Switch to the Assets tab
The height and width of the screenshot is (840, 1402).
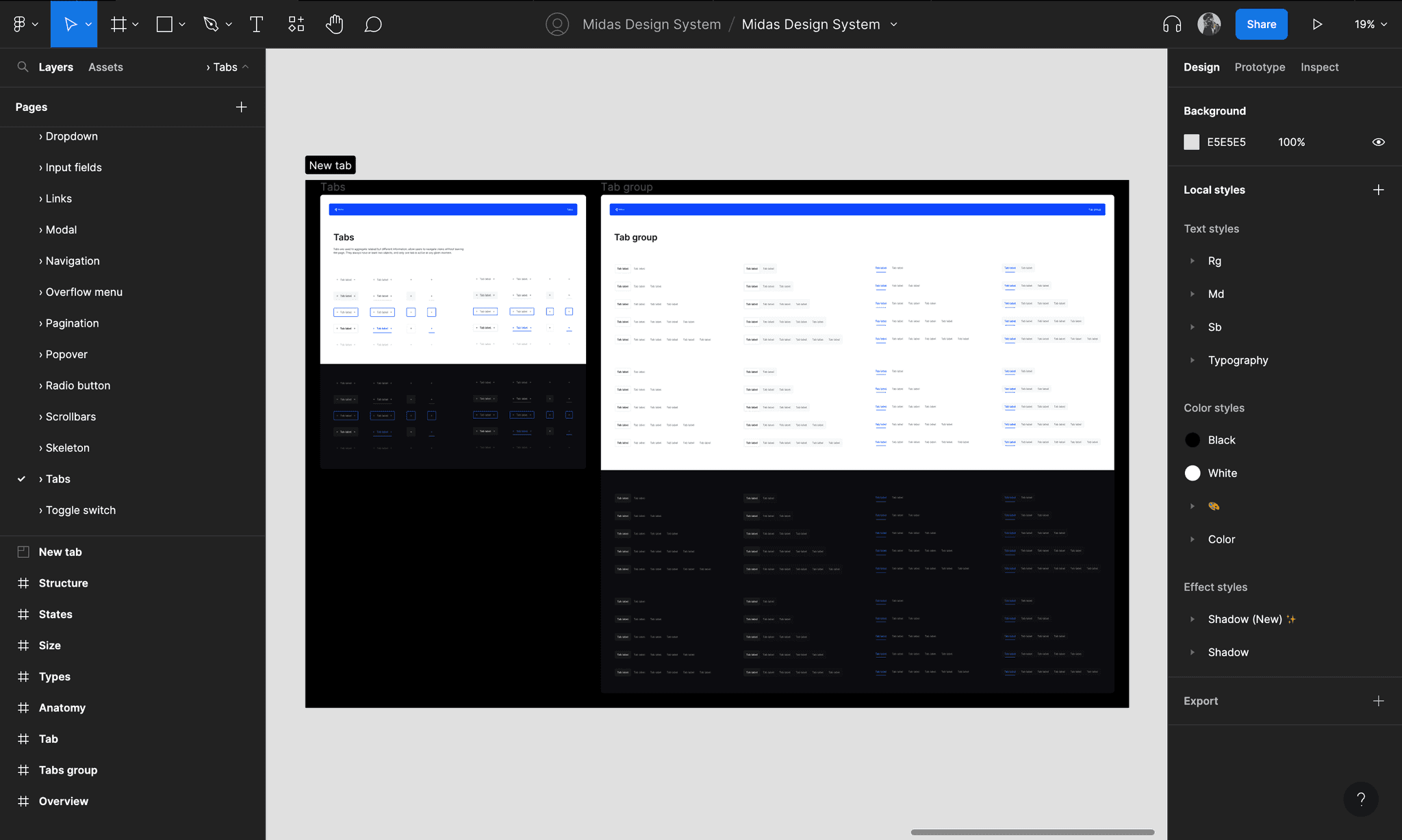pyautogui.click(x=105, y=67)
